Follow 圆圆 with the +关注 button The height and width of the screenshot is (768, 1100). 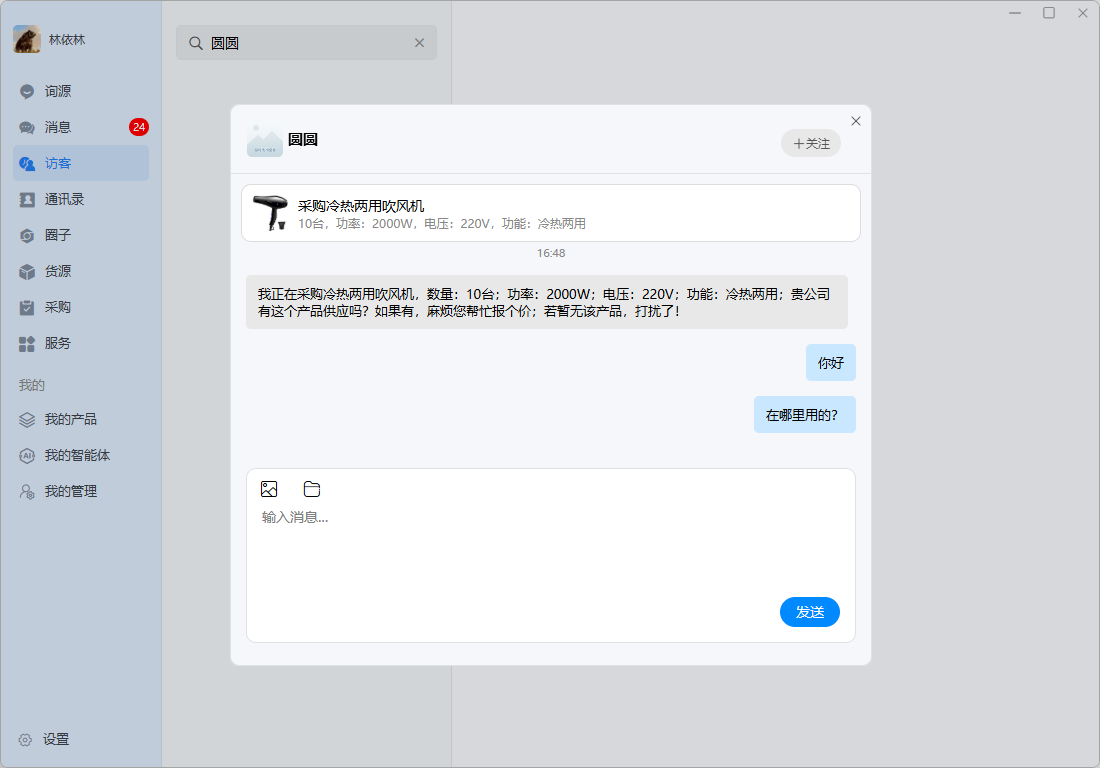[811, 143]
